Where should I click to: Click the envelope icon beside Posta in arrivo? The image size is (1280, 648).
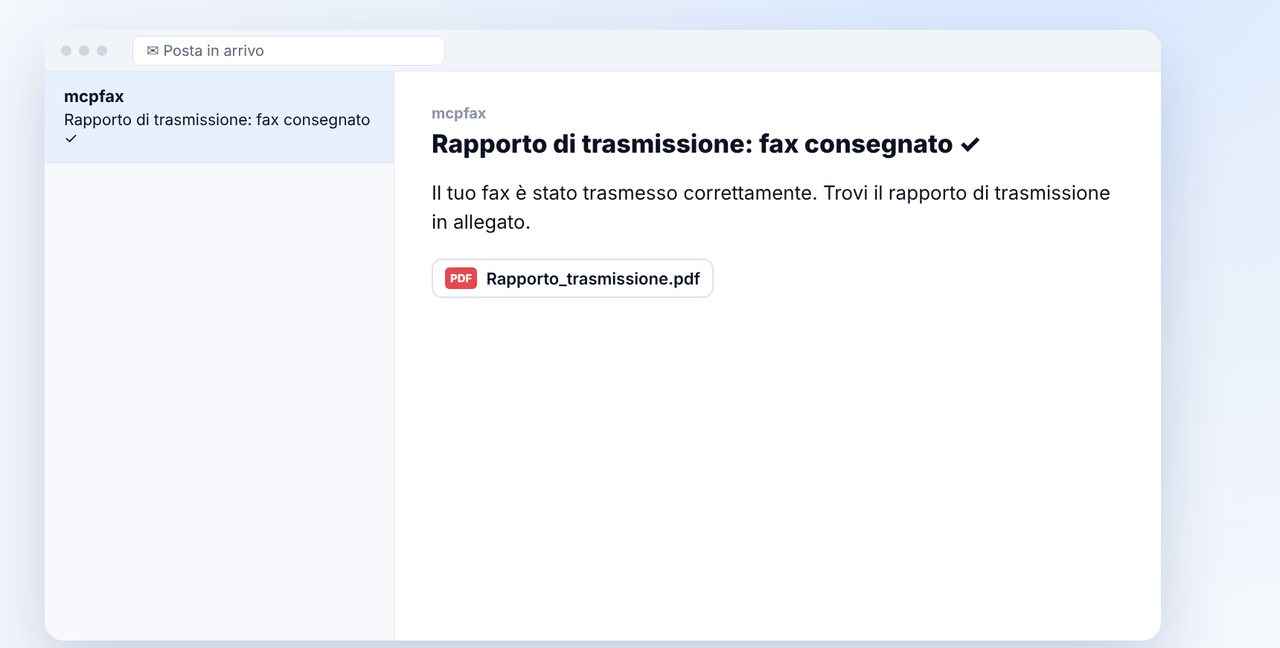pyautogui.click(x=153, y=50)
